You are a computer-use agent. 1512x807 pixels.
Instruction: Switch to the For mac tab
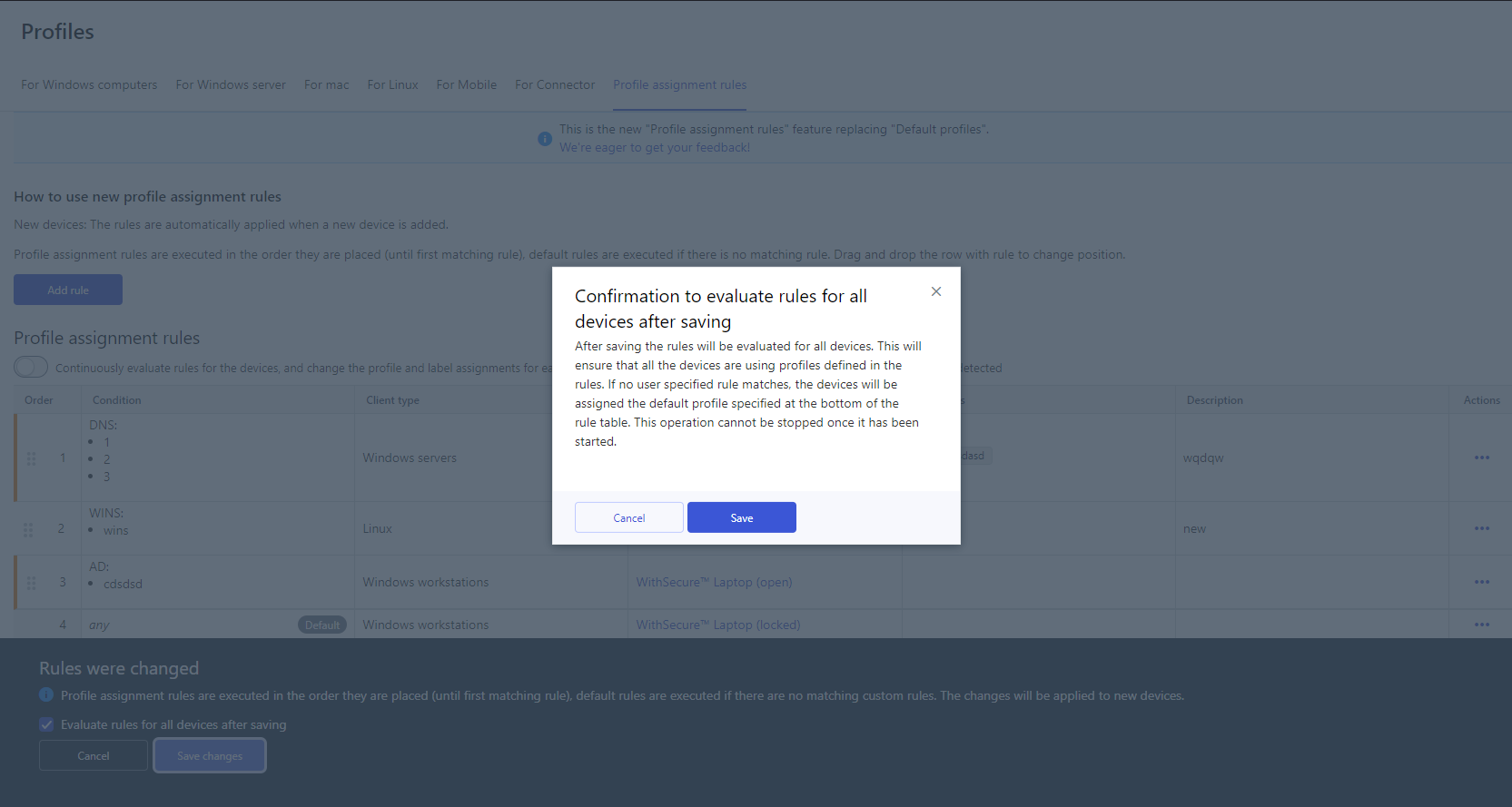[327, 84]
